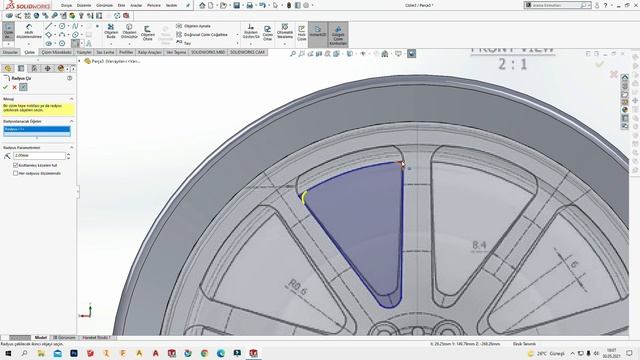Open the FeatureManager tree tab icon
Viewport: 640px width, 360px height.
coord(8,68)
